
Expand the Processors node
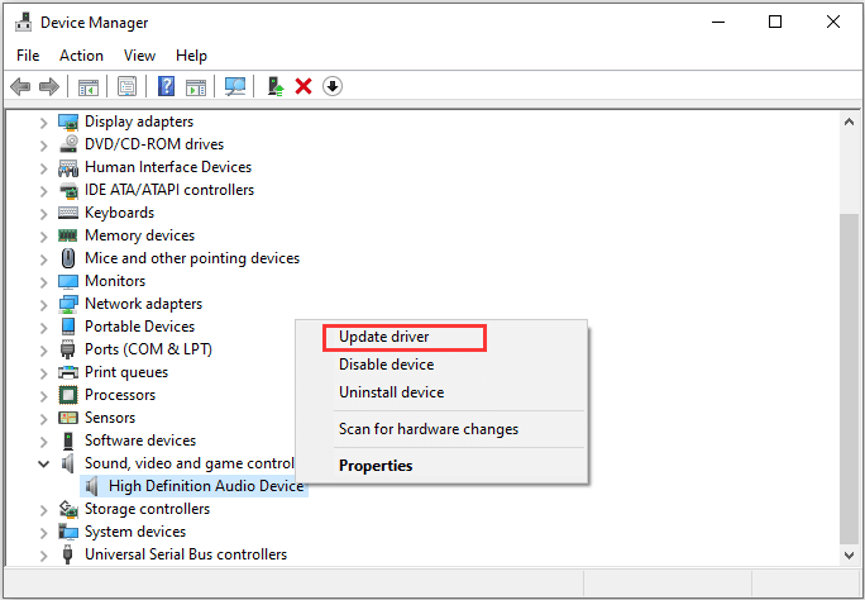pyautogui.click(x=44, y=396)
